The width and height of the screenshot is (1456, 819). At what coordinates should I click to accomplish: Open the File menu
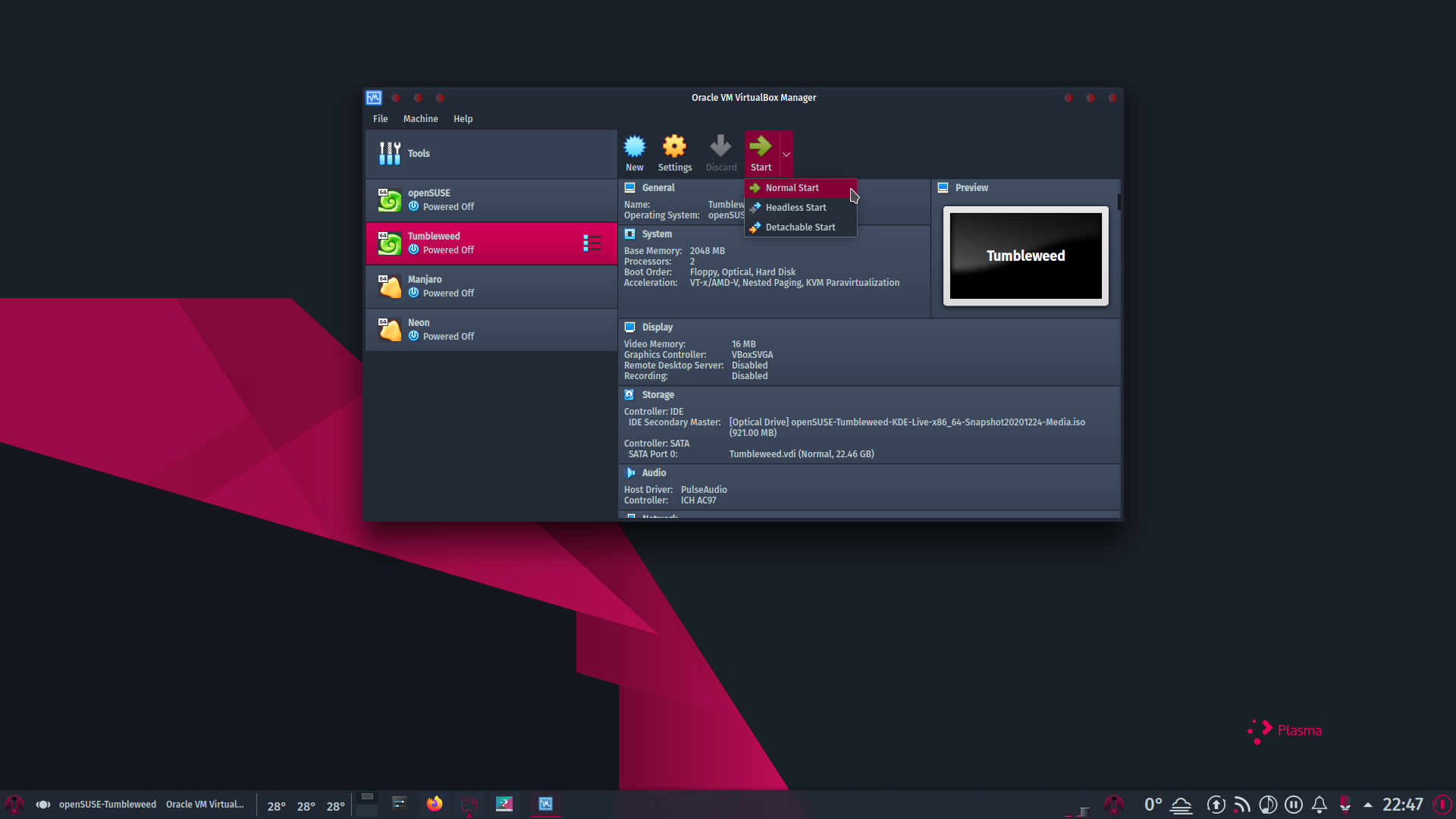point(380,119)
